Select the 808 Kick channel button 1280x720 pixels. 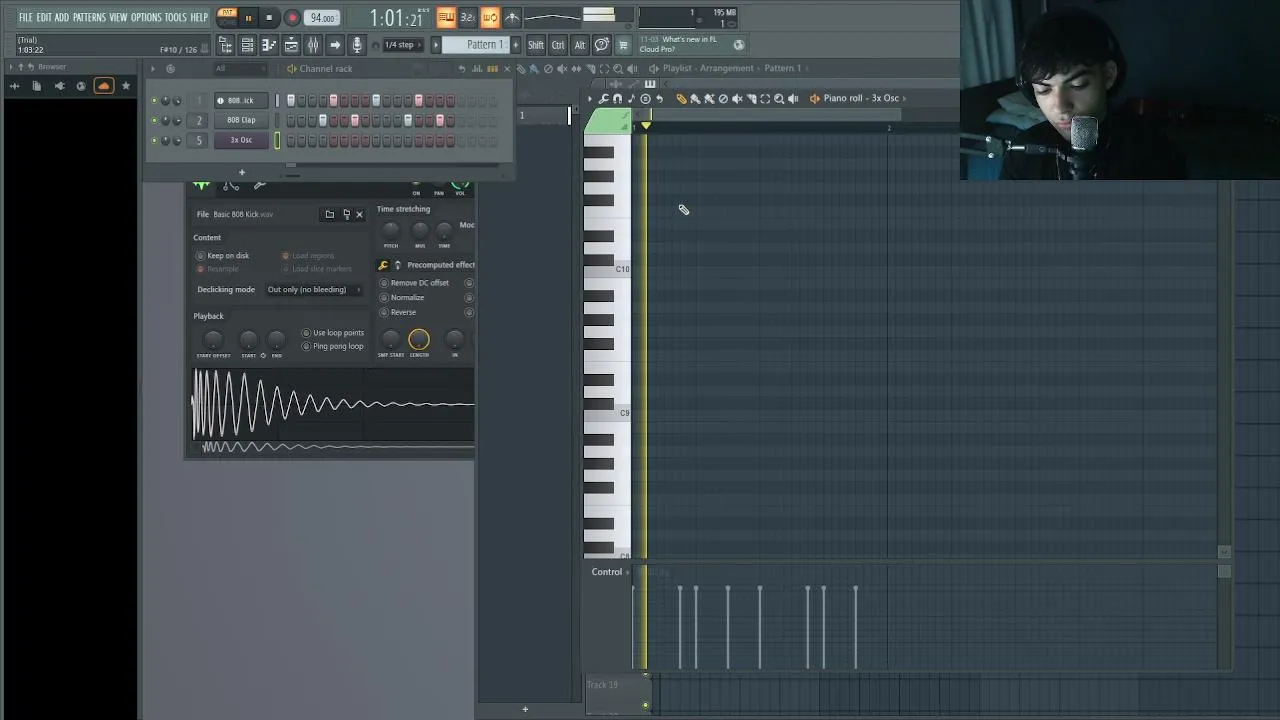tap(241, 100)
